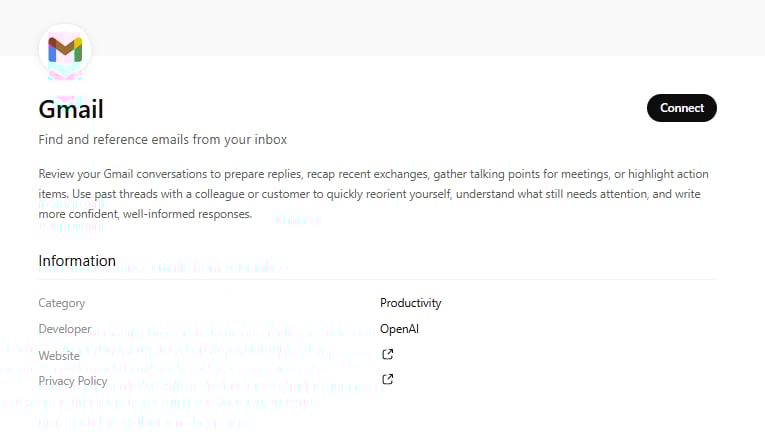765x448 pixels.
Task: Click the Developer label
Action: click(64, 329)
